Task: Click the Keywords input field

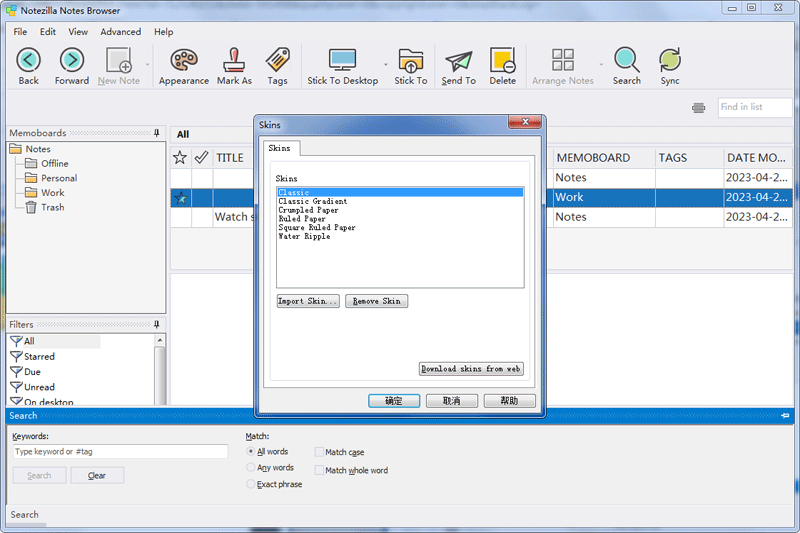Action: point(120,451)
